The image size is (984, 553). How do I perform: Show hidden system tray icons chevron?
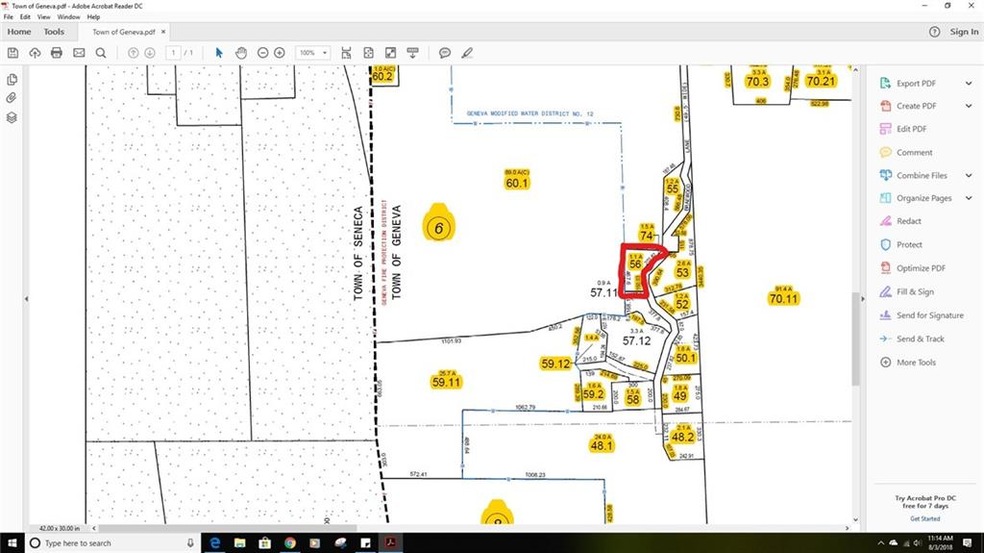pos(880,543)
